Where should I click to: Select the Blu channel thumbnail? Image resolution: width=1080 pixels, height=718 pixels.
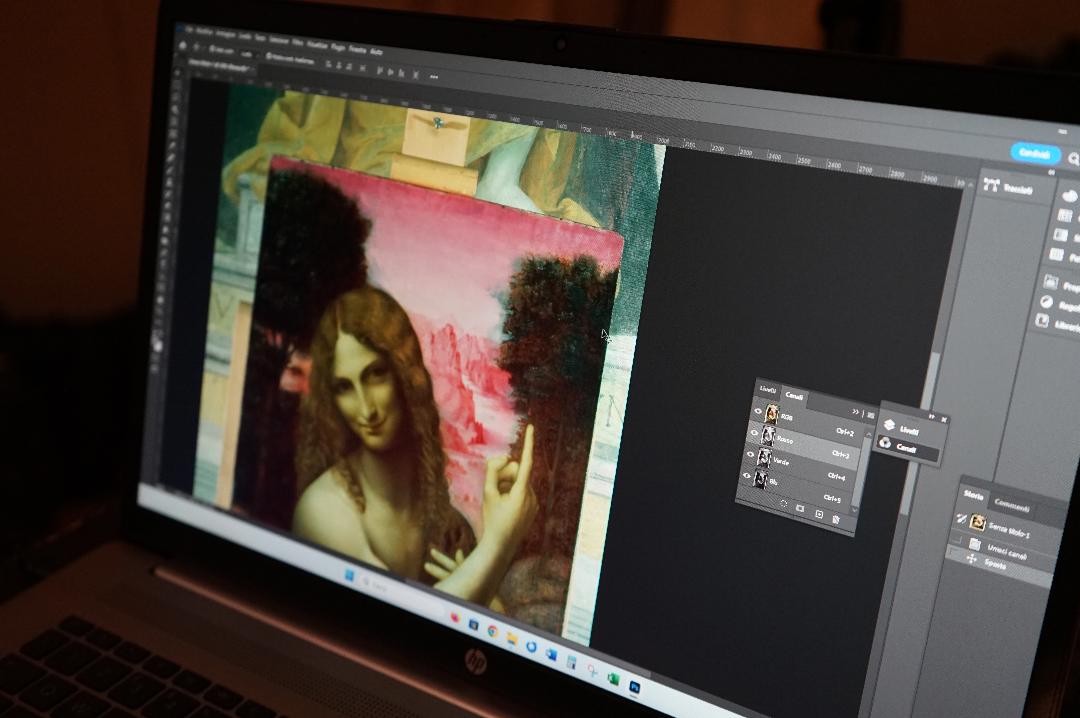760,478
